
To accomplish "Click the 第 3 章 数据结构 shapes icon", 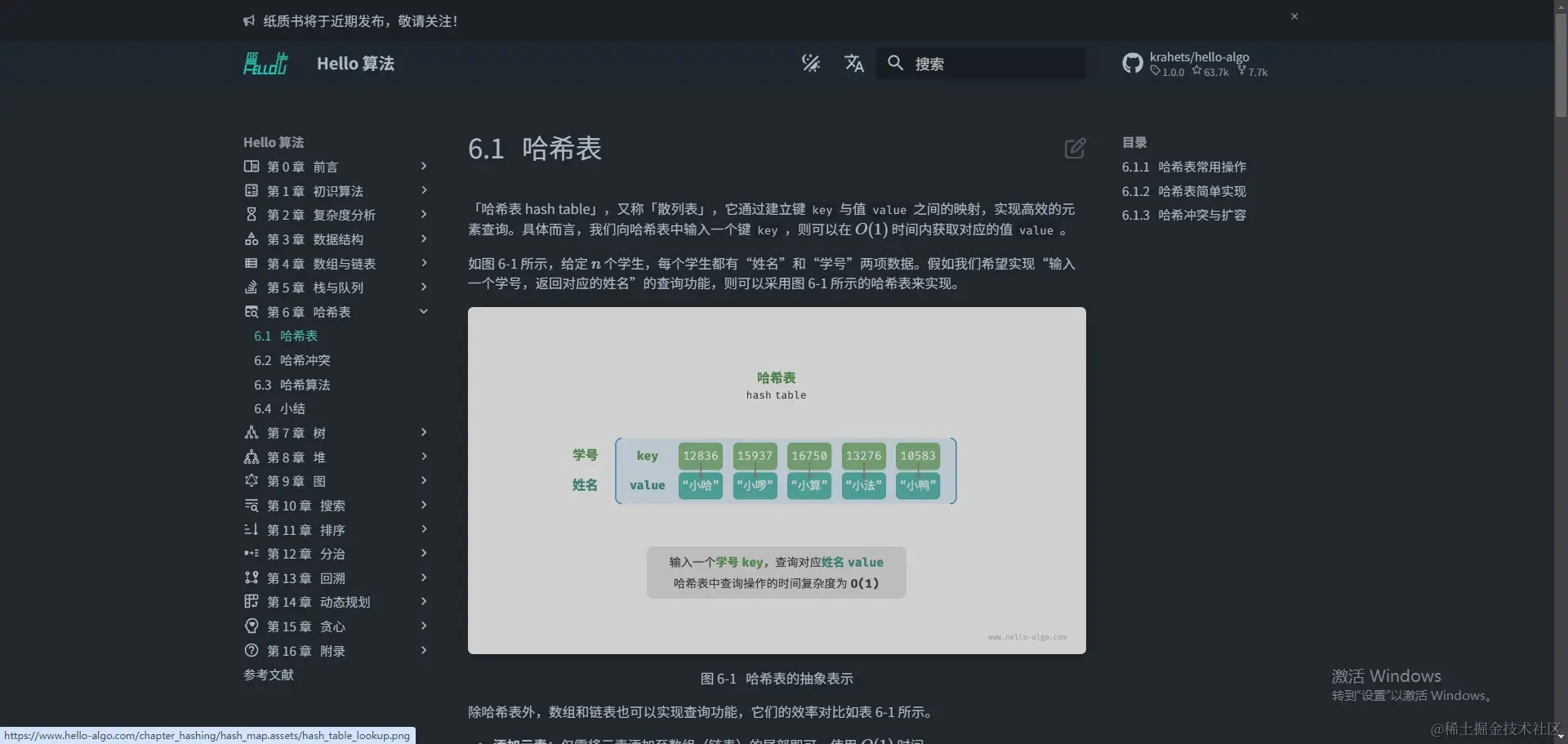I will pos(252,239).
